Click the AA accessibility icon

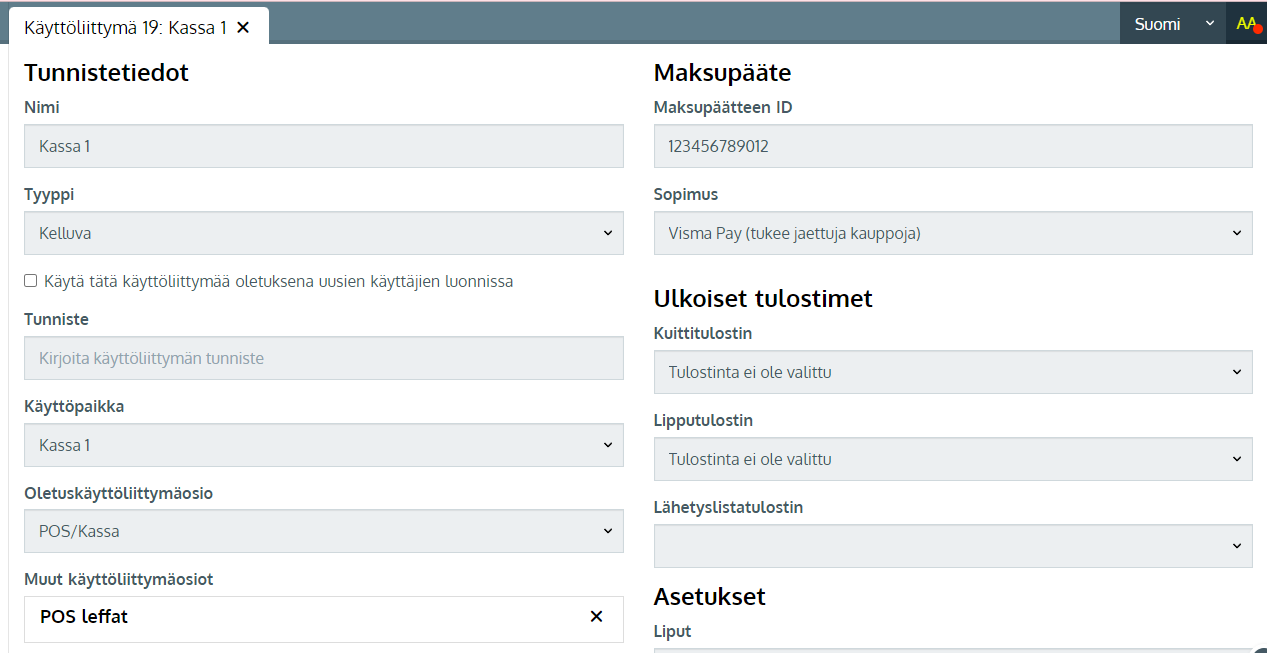pos(1247,24)
